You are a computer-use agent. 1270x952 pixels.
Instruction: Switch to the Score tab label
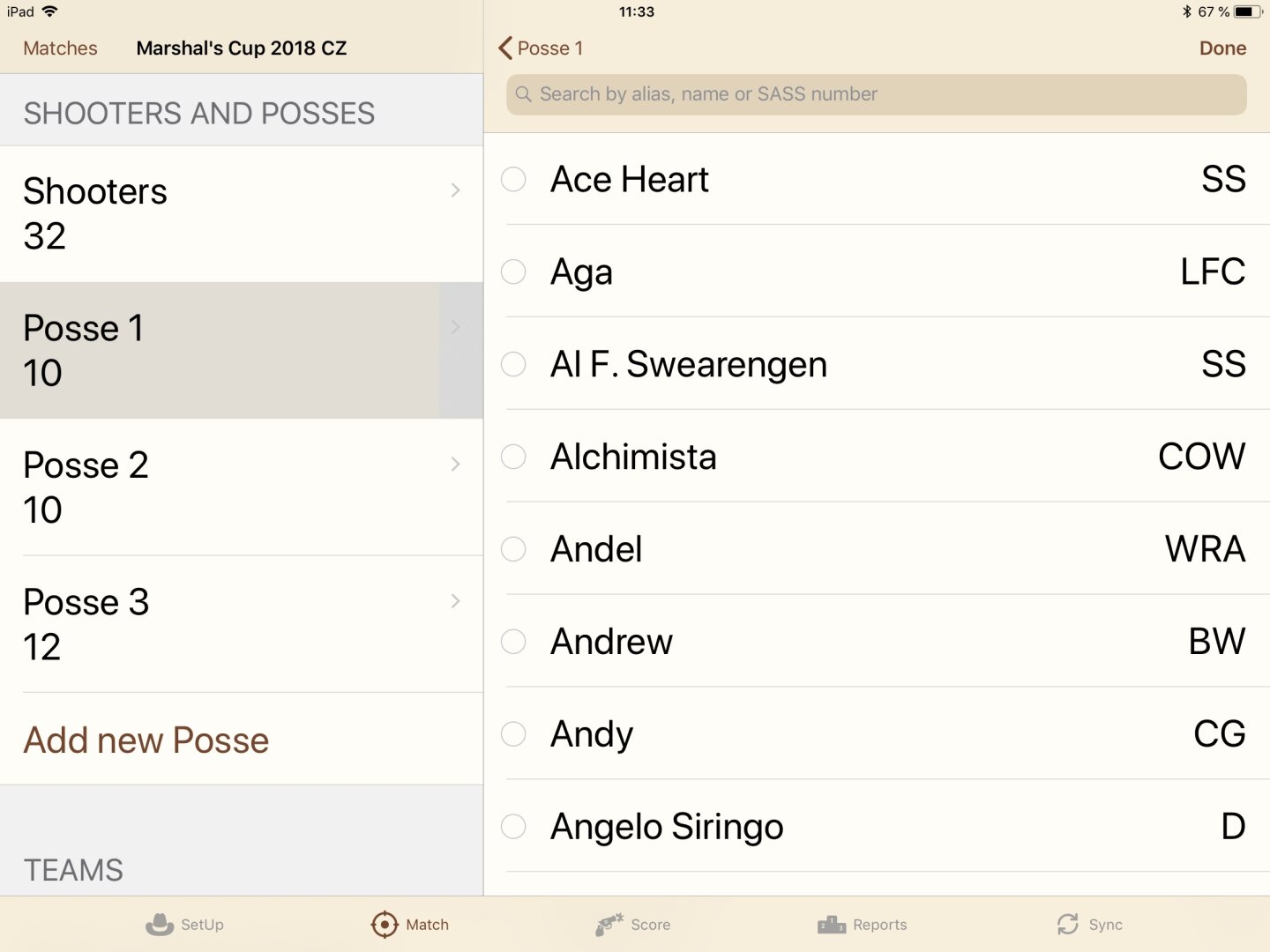pos(651,925)
